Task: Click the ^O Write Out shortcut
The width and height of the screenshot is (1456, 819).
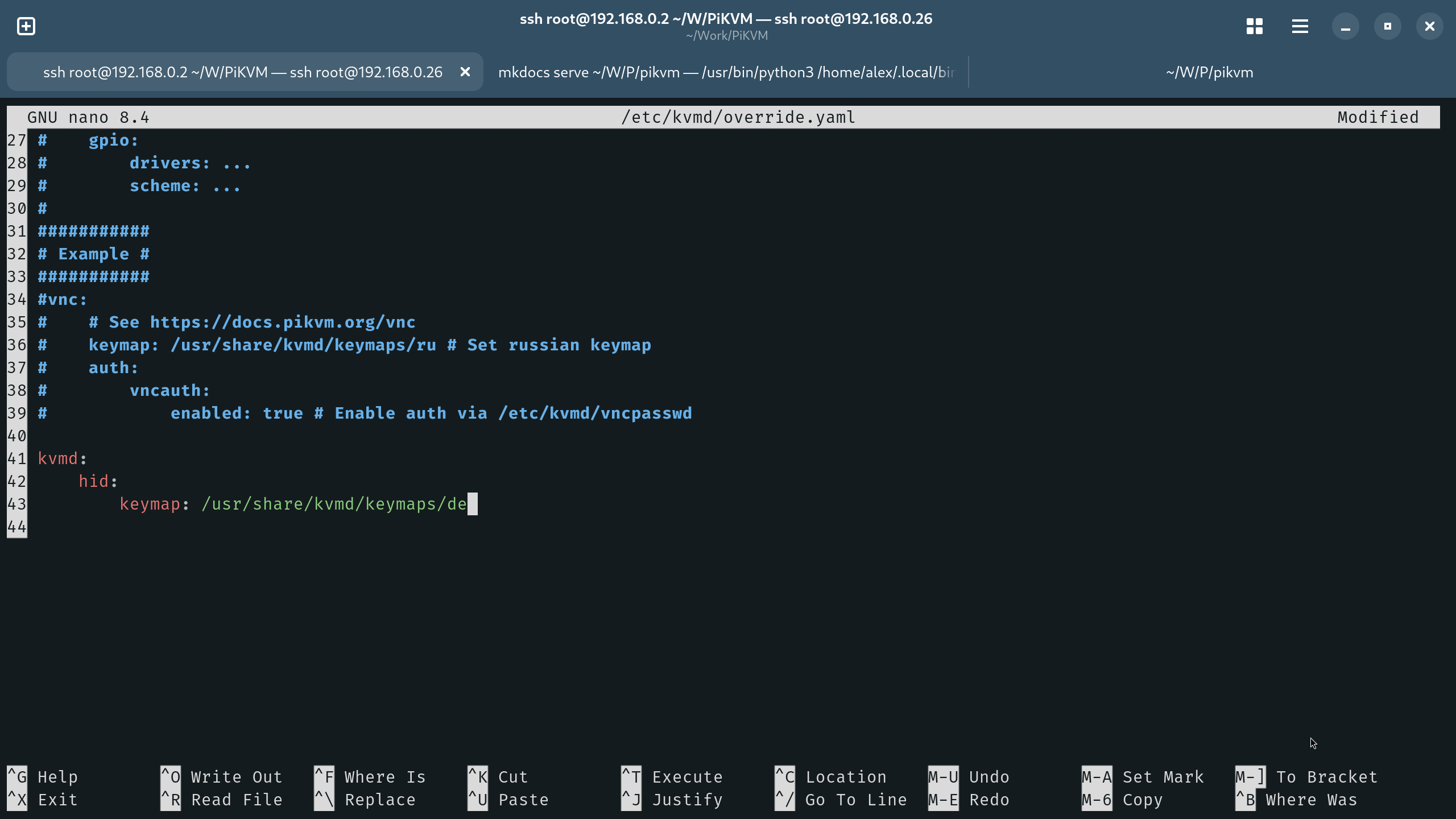Action: (x=235, y=777)
